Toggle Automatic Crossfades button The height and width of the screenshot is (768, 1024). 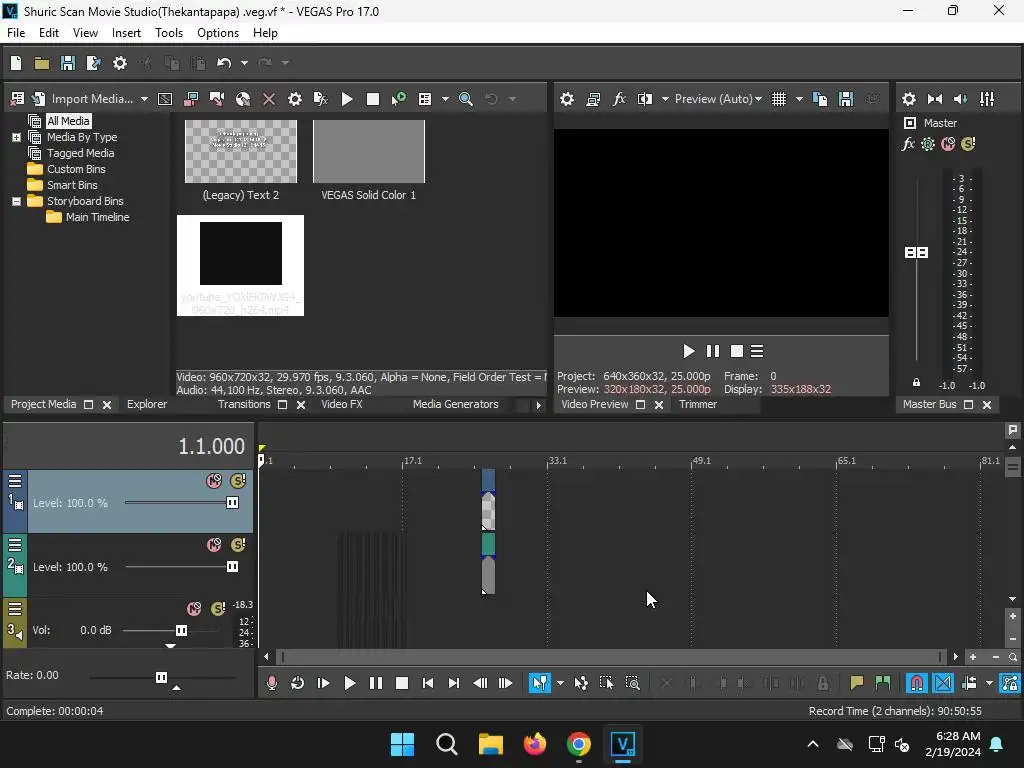pos(943,683)
